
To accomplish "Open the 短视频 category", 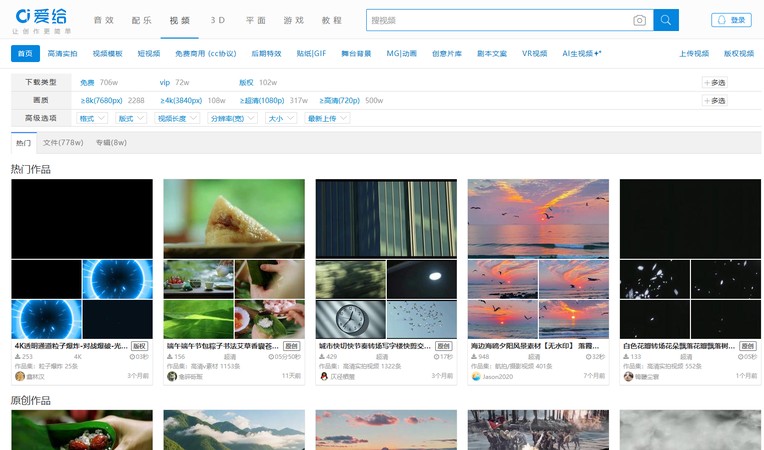I will coord(149,54).
